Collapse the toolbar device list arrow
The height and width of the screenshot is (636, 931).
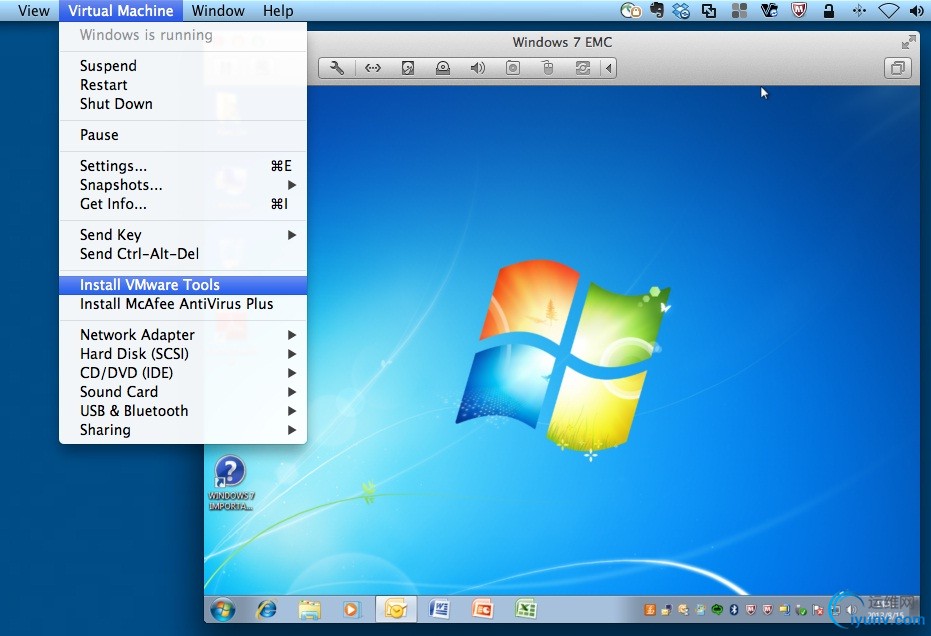608,68
